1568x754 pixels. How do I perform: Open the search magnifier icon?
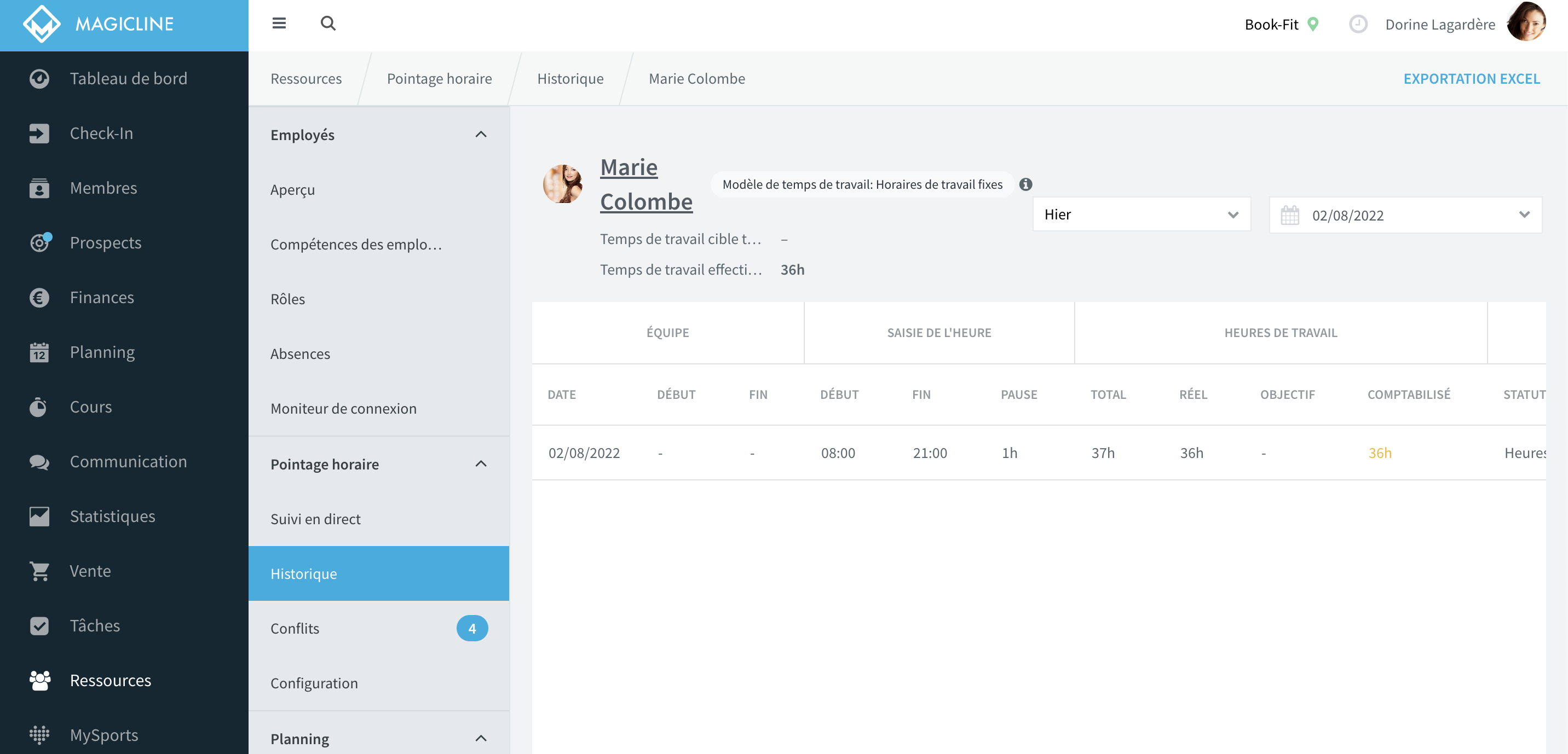coord(328,23)
